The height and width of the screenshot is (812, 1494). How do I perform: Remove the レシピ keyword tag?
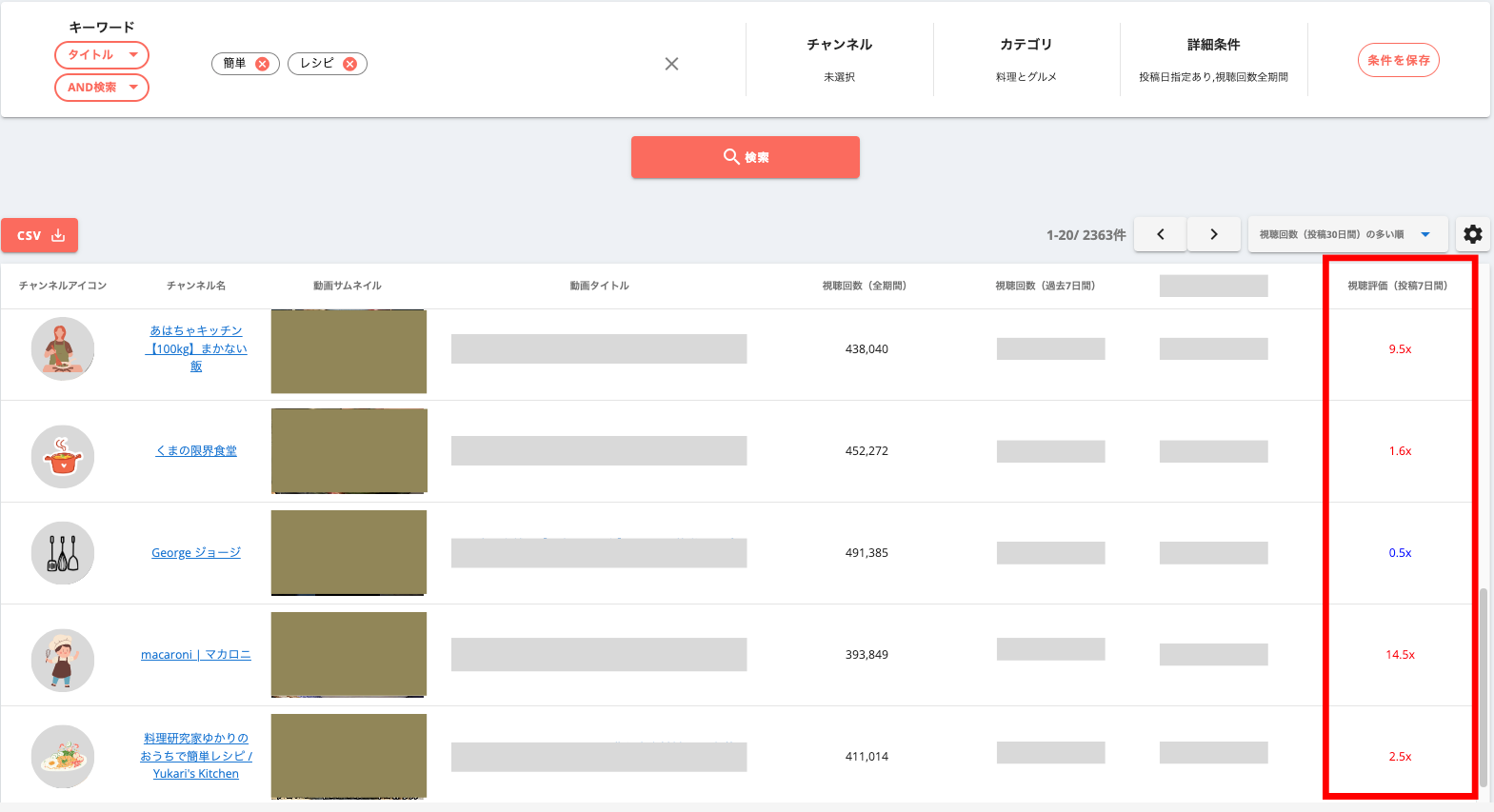point(349,64)
